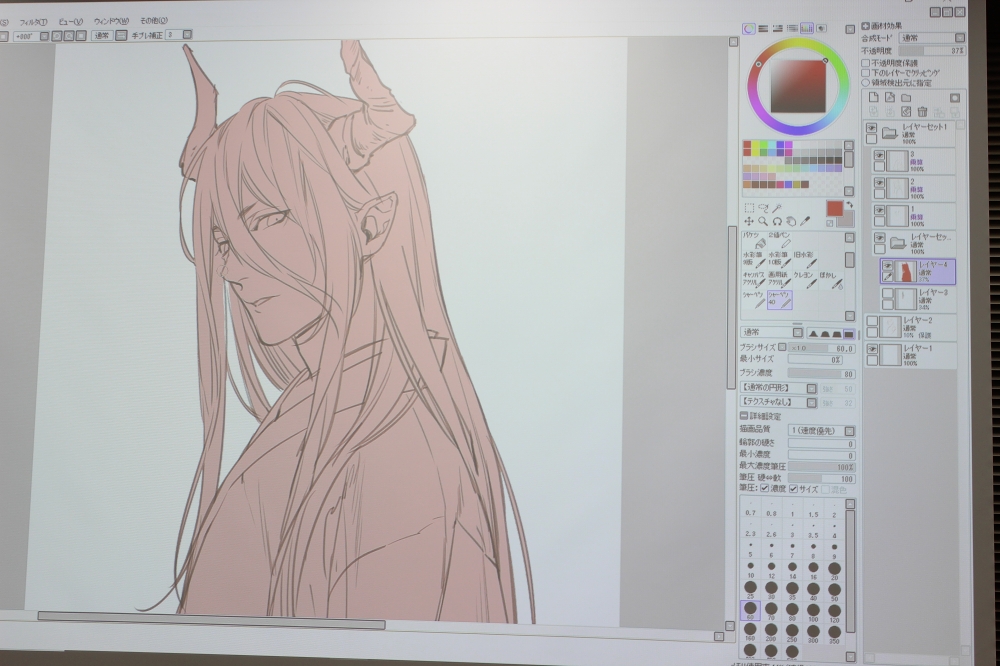Select the レイヤー2 layer row
The image size is (1000, 666).
coord(910,327)
